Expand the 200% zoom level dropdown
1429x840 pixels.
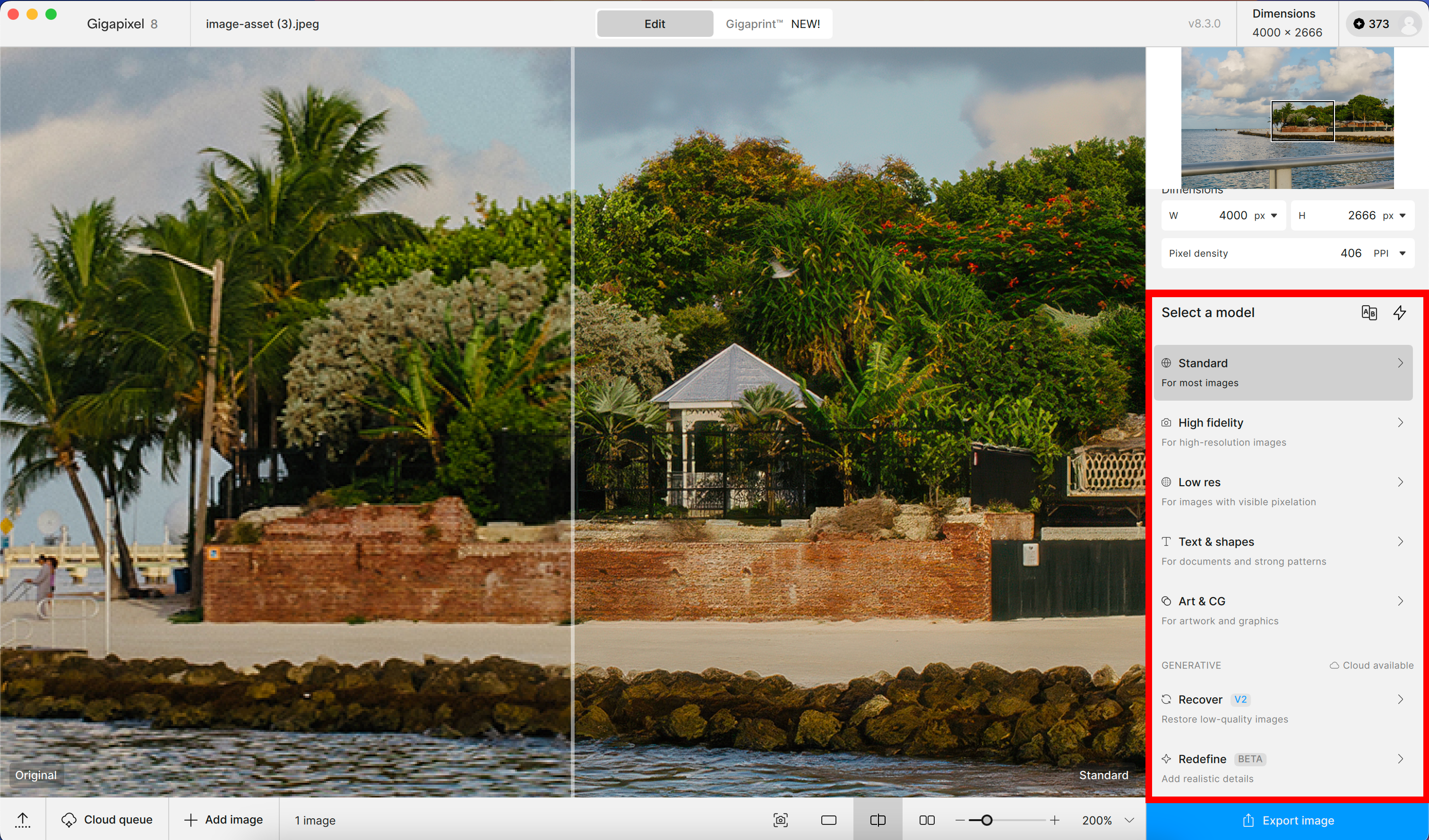point(1129,820)
